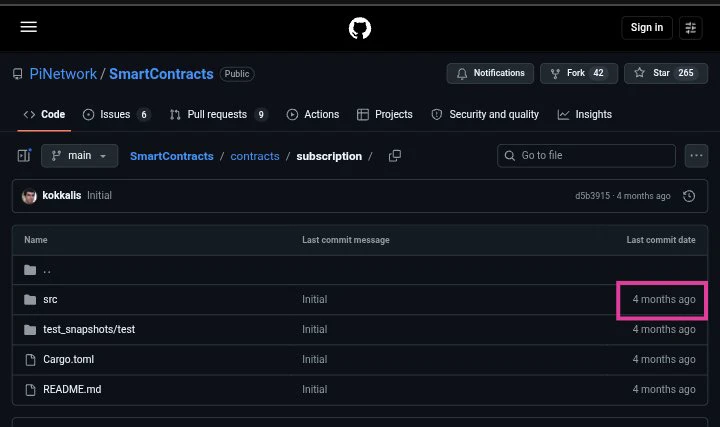Open the three-dot more options menu
Image resolution: width=720 pixels, height=427 pixels.
[x=696, y=156]
